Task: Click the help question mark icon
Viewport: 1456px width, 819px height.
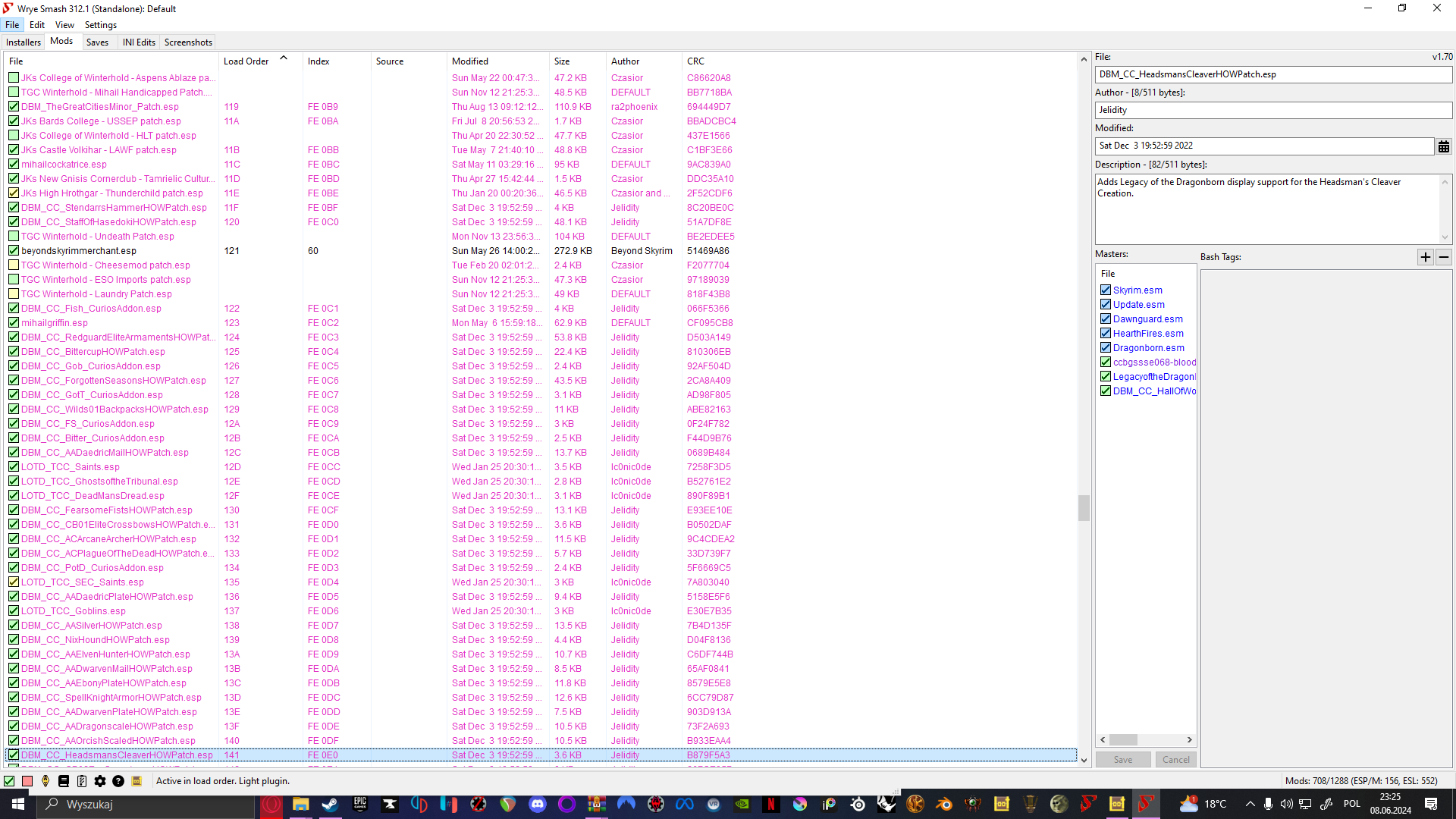Action: coord(118,781)
